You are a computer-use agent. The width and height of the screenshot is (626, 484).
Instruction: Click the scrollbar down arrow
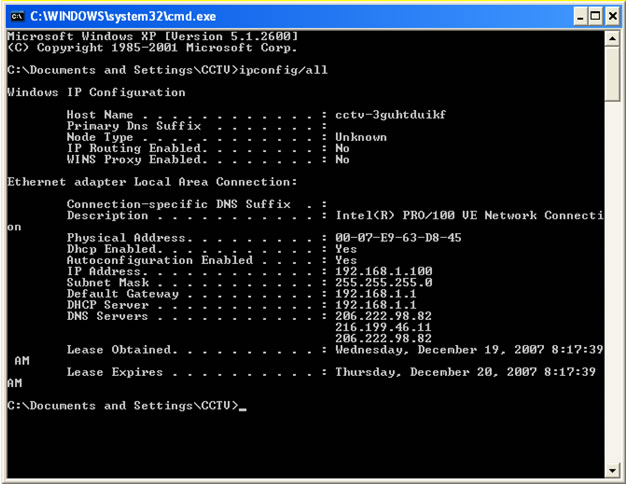coord(612,470)
